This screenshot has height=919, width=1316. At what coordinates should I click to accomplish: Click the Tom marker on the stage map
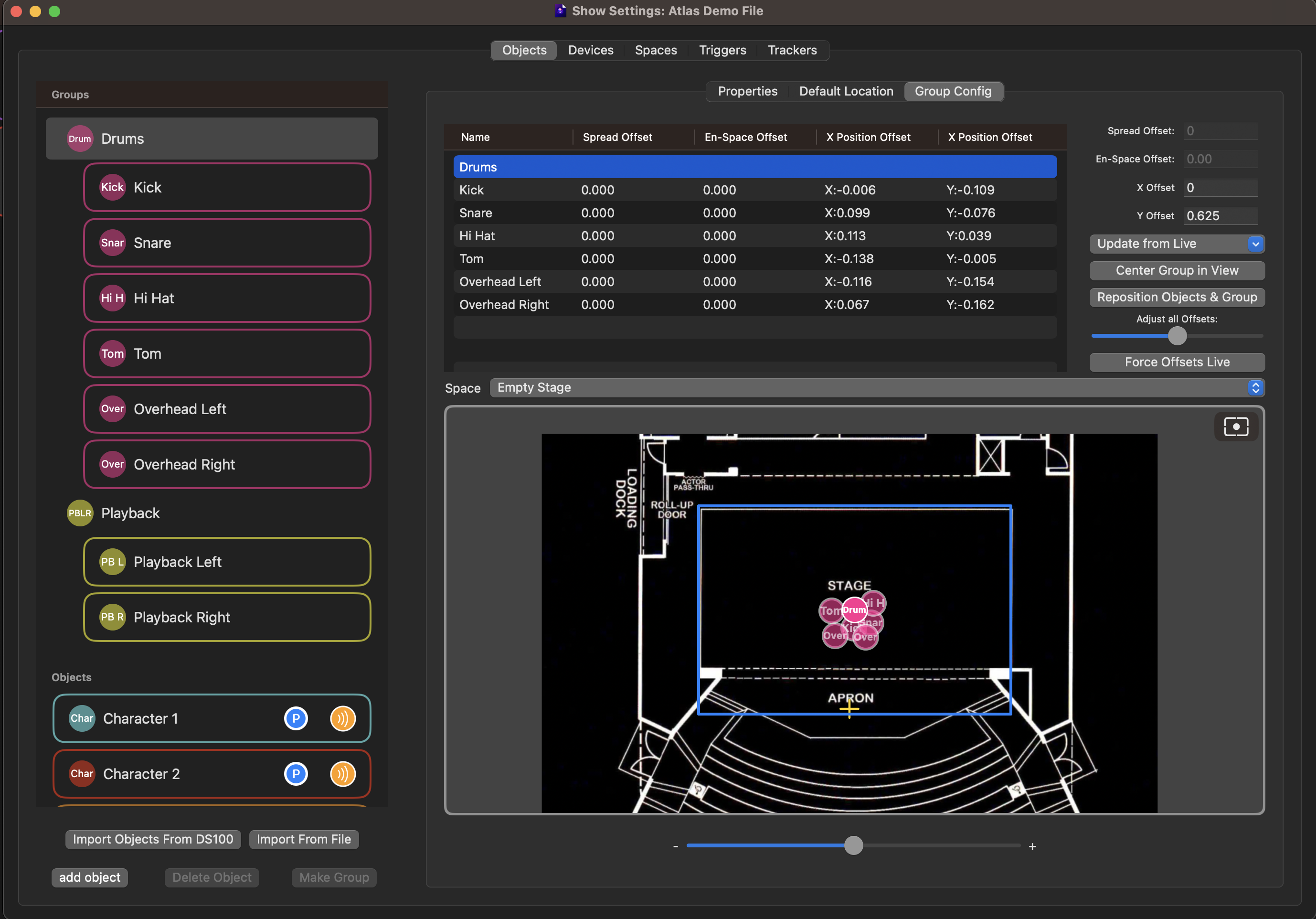coord(829,611)
